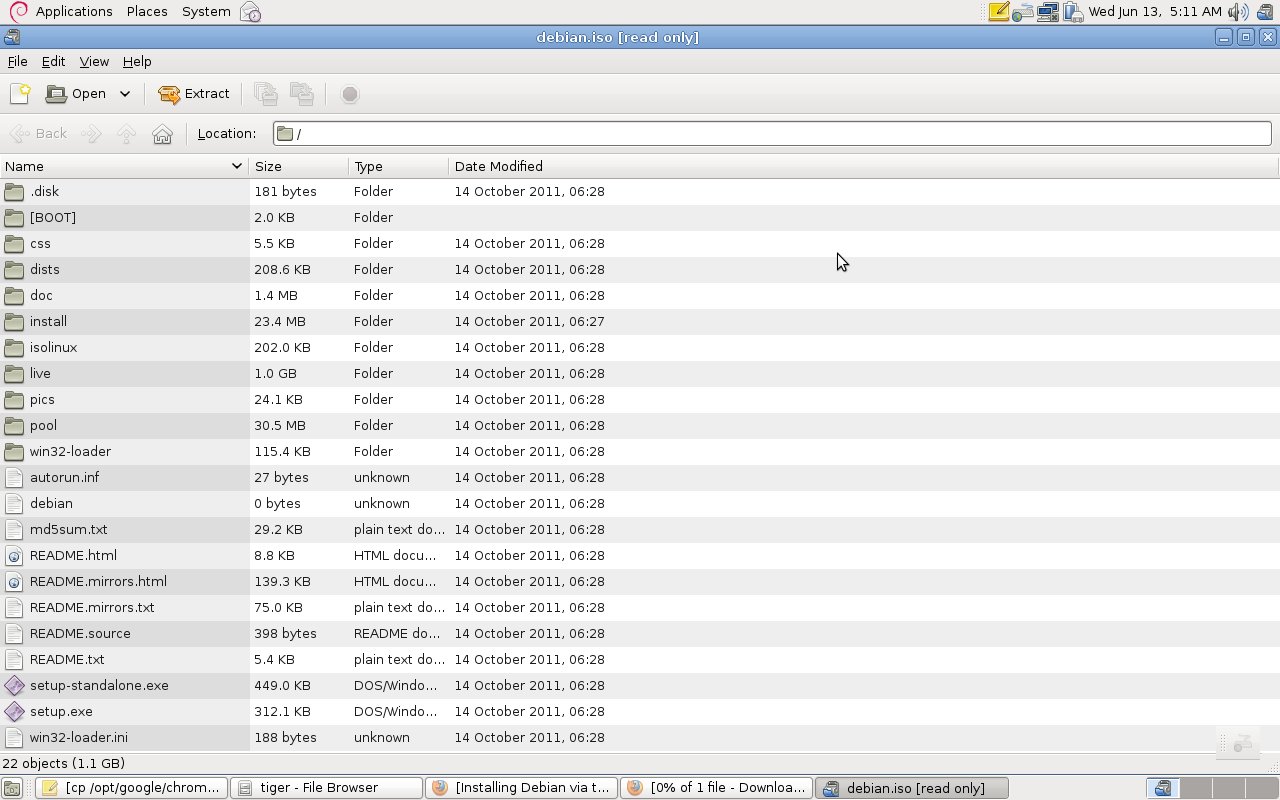The width and height of the screenshot is (1280, 800).
Task: Go back using the Back button
Action: coord(39,134)
